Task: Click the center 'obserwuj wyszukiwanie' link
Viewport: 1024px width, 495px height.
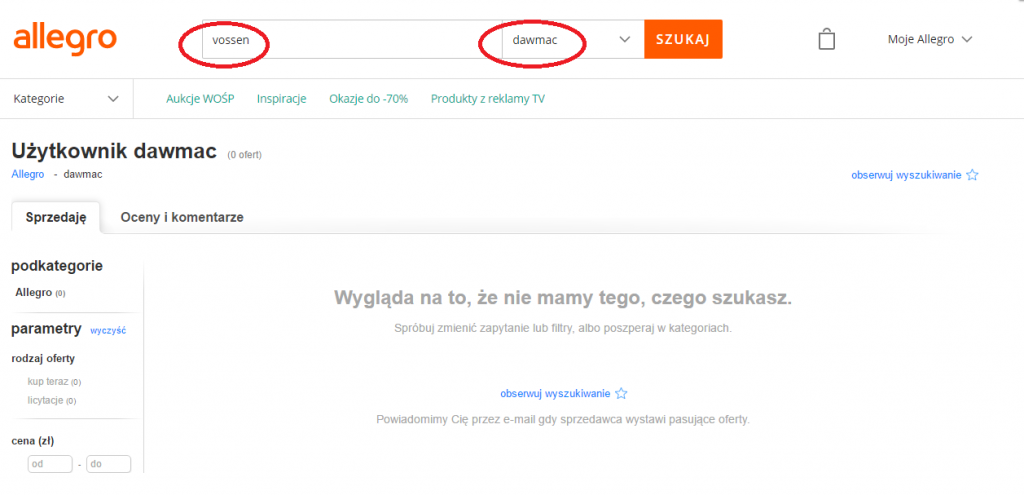Action: [x=555, y=394]
